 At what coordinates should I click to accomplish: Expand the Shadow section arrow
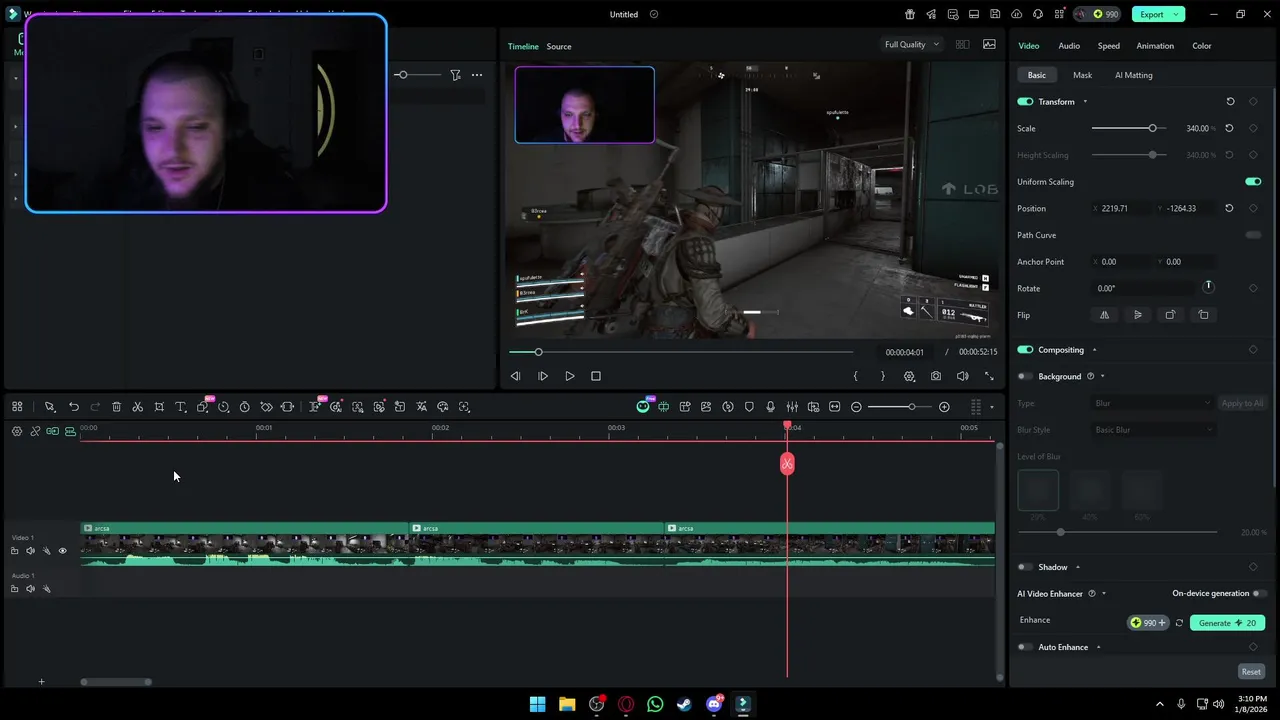(1077, 567)
